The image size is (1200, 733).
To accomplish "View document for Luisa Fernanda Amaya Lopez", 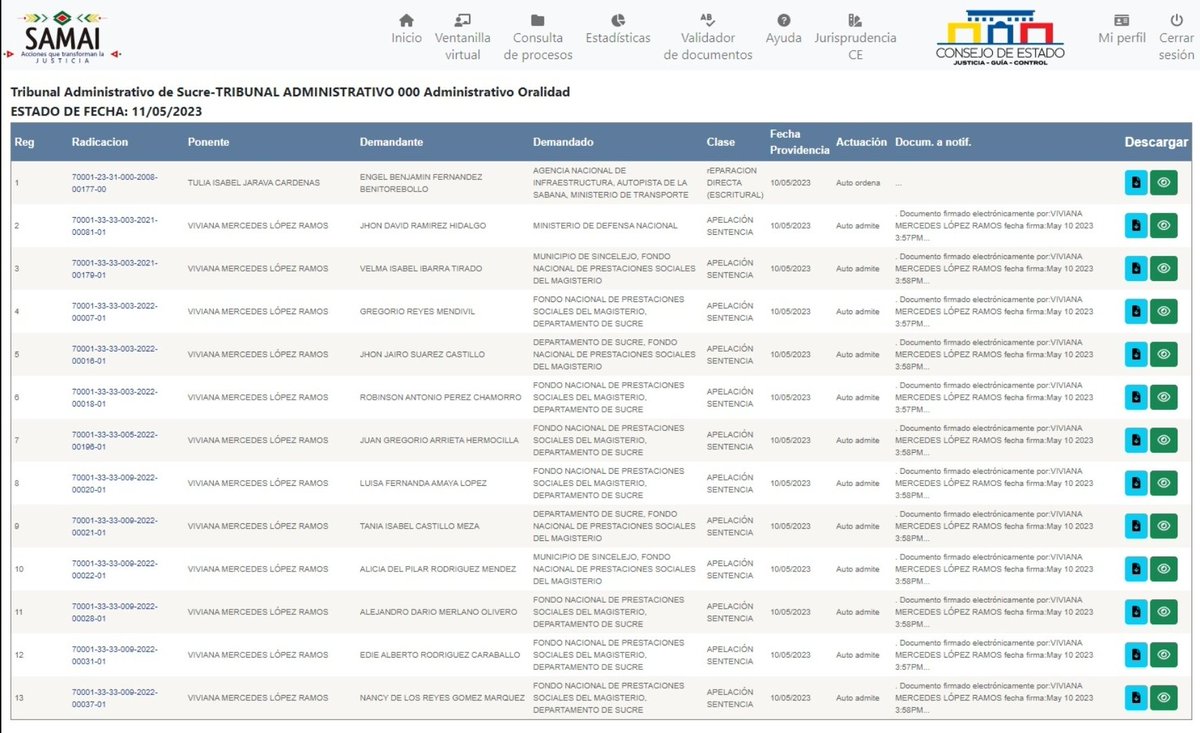I will pos(1163,483).
